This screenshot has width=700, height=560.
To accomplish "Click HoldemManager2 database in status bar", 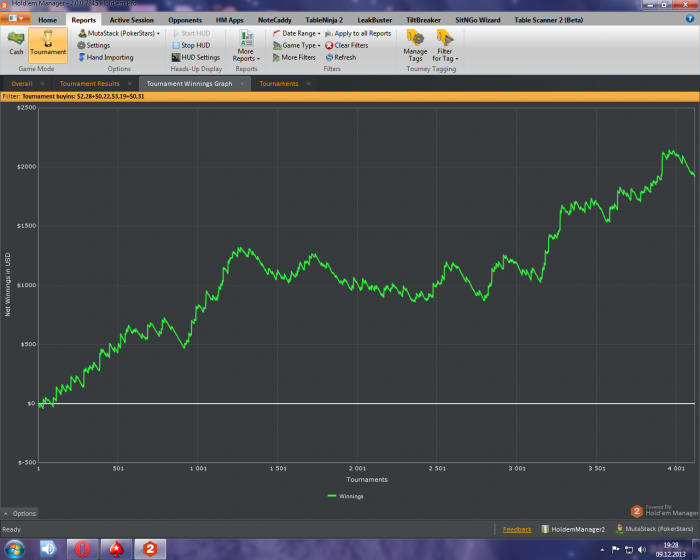I will [x=573, y=529].
